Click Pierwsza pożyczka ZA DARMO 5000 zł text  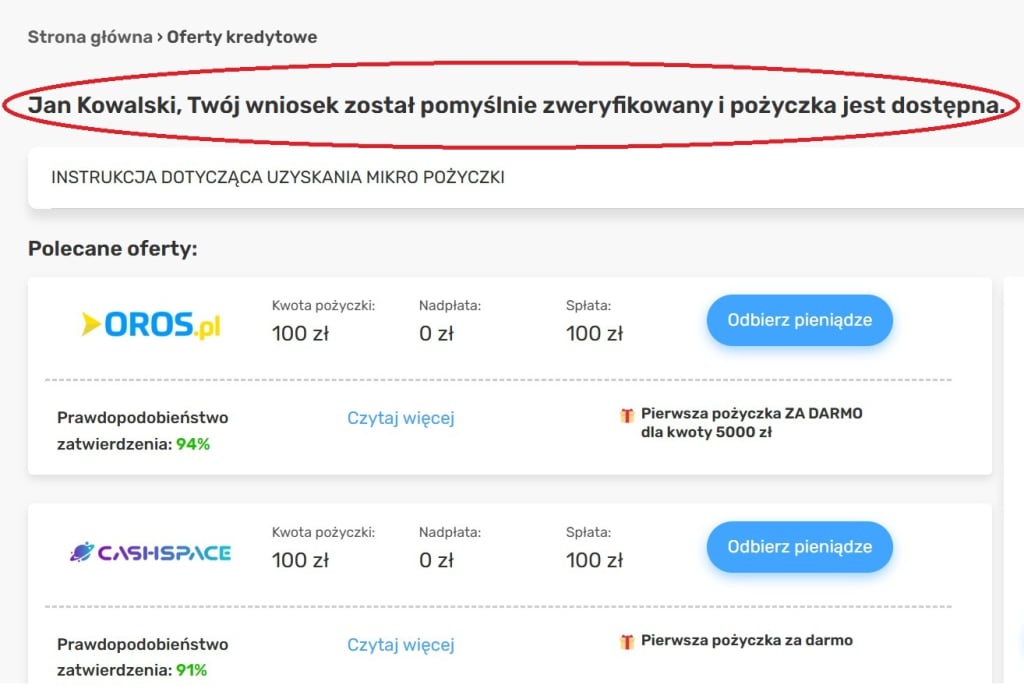[x=751, y=423]
